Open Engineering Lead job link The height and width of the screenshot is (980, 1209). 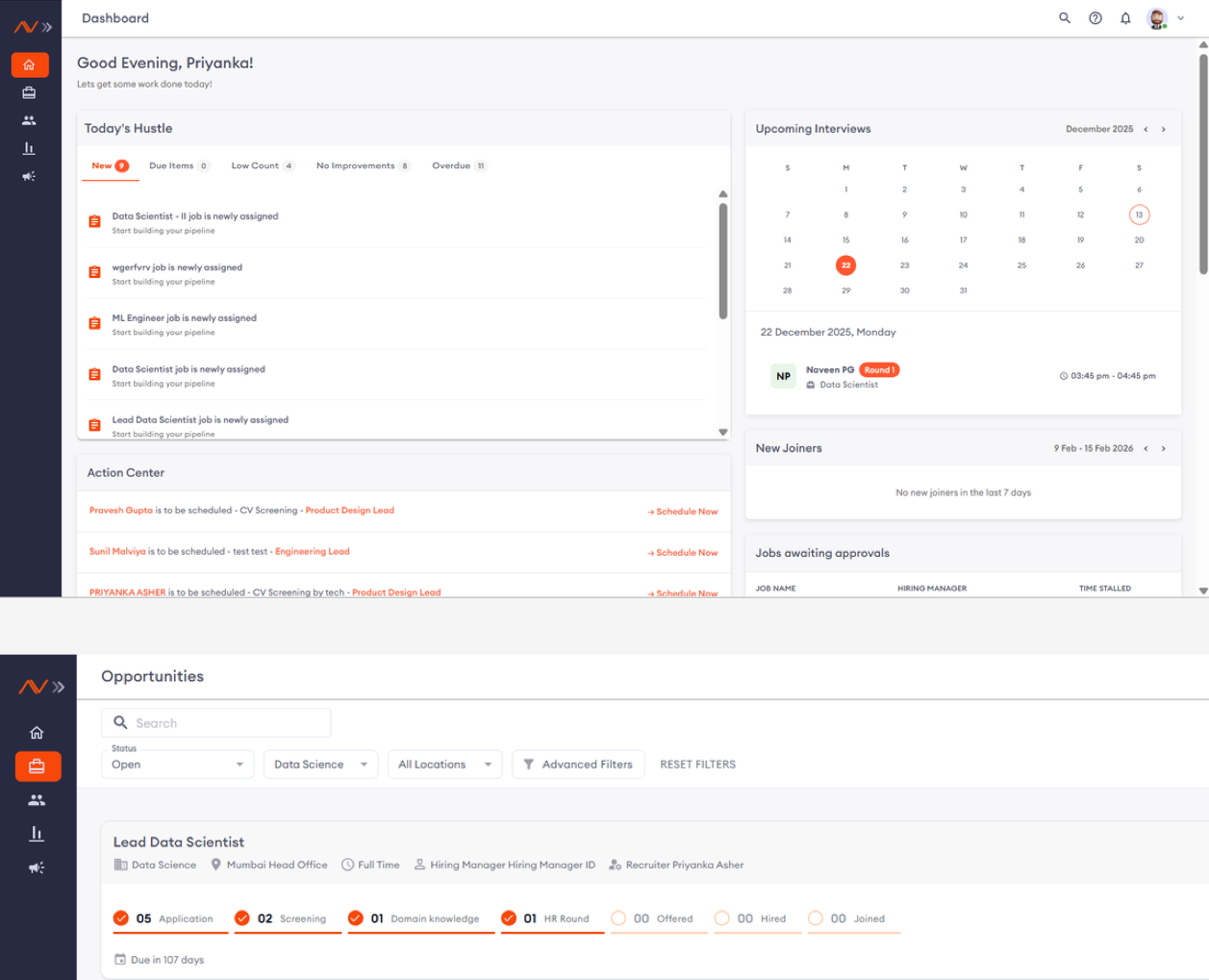coord(313,552)
